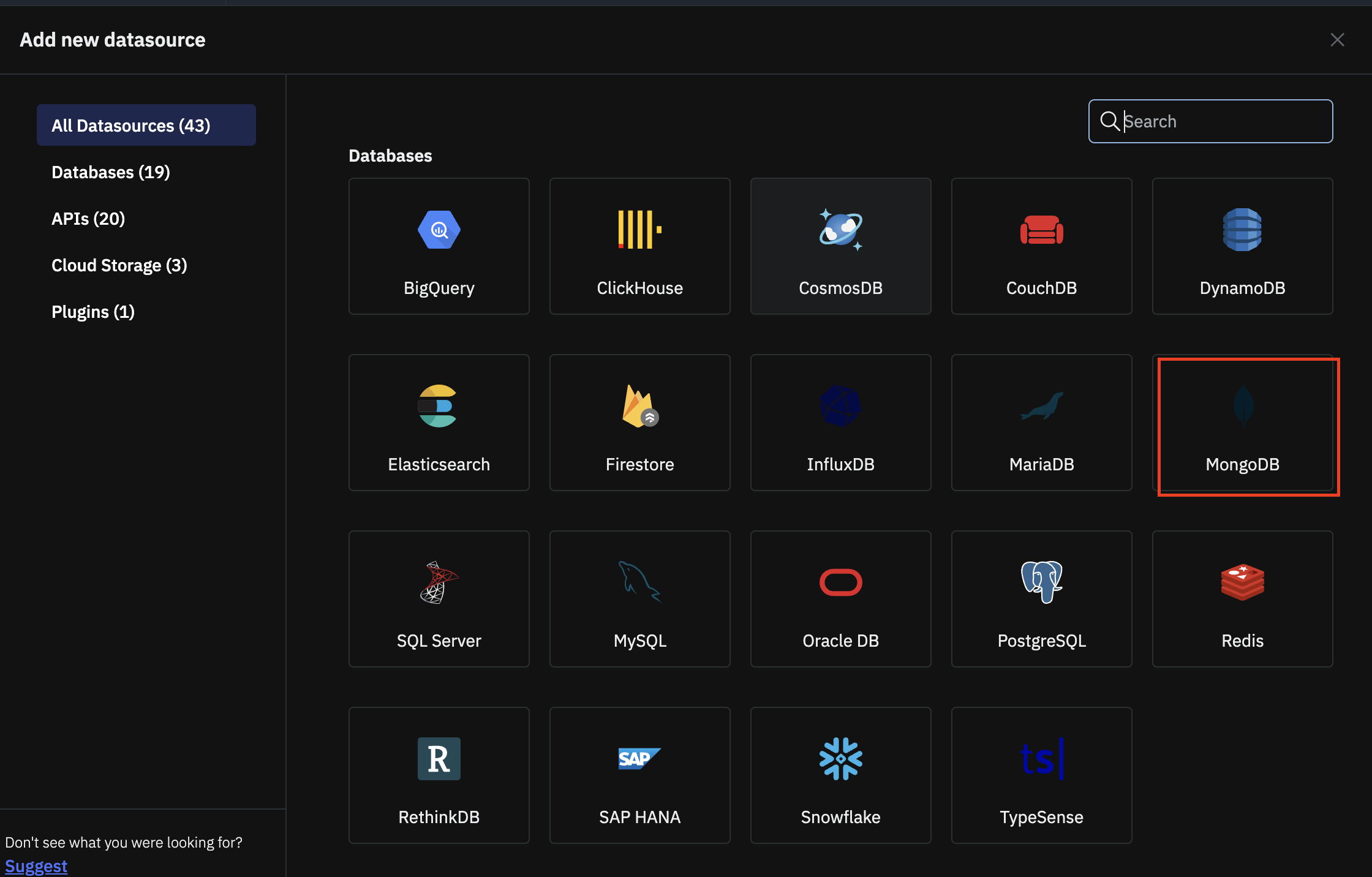Choose the PostgreSQL tile

(x=1041, y=599)
